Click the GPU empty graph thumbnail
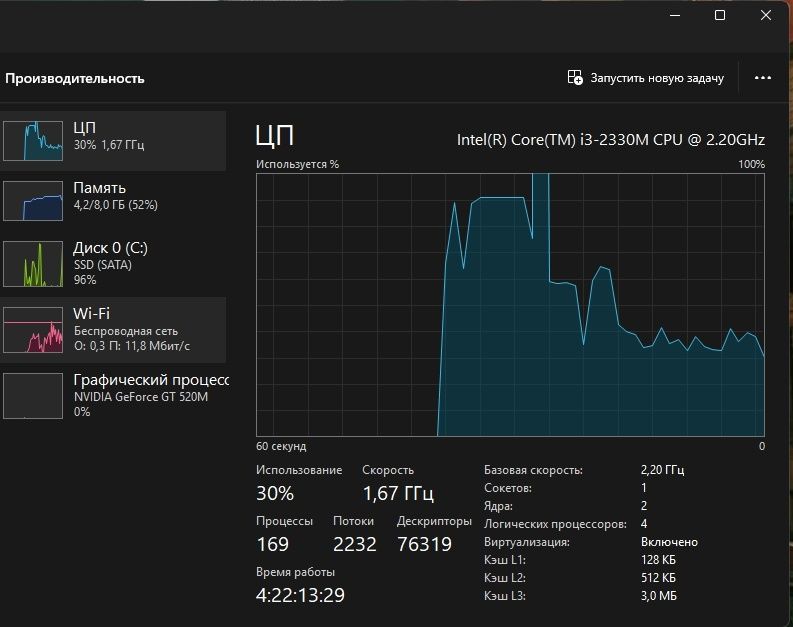 coord(33,396)
